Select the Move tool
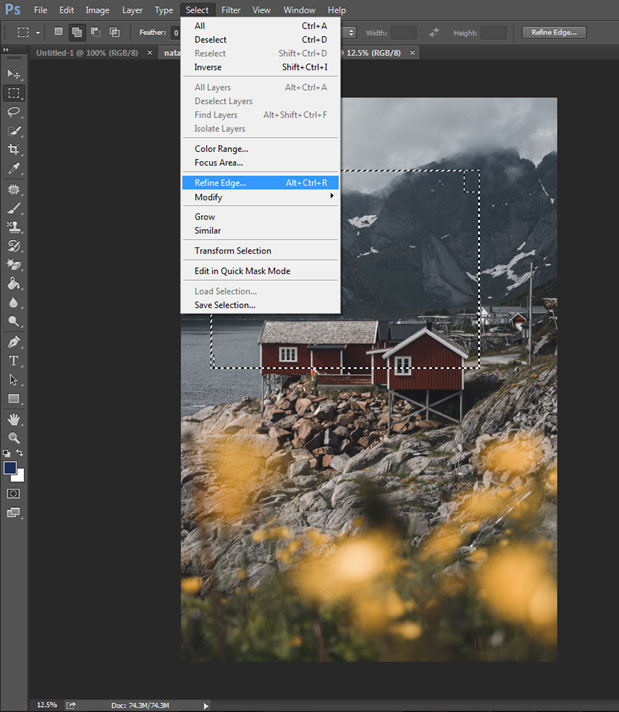Viewport: 619px width, 712px height. point(14,74)
